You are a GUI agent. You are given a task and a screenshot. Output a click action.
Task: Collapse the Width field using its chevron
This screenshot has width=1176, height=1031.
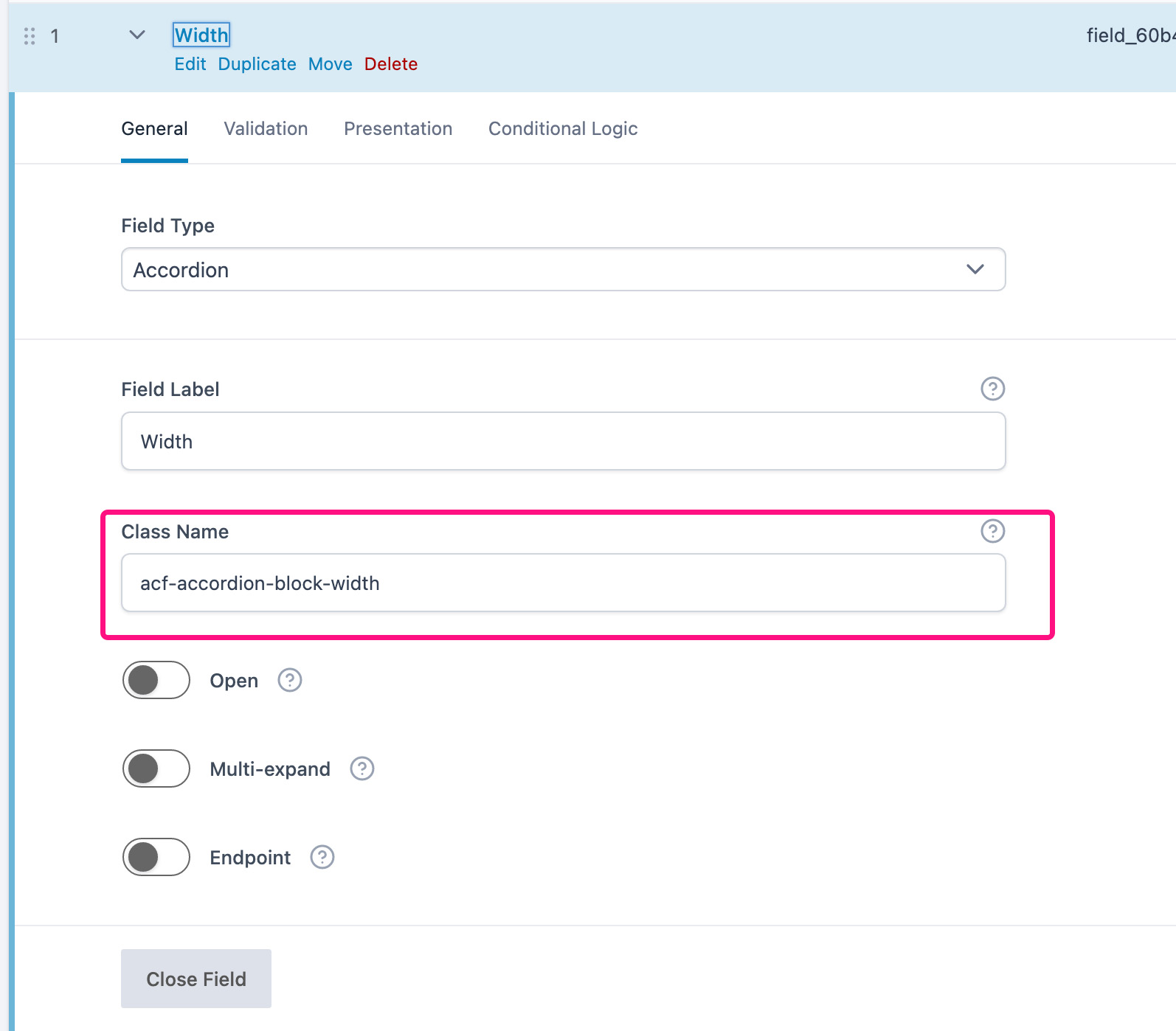(136, 35)
